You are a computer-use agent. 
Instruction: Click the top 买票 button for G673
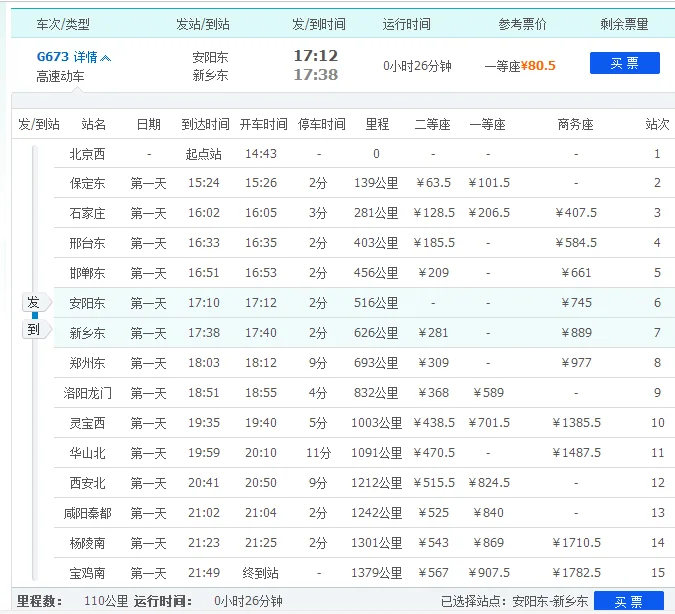point(624,63)
